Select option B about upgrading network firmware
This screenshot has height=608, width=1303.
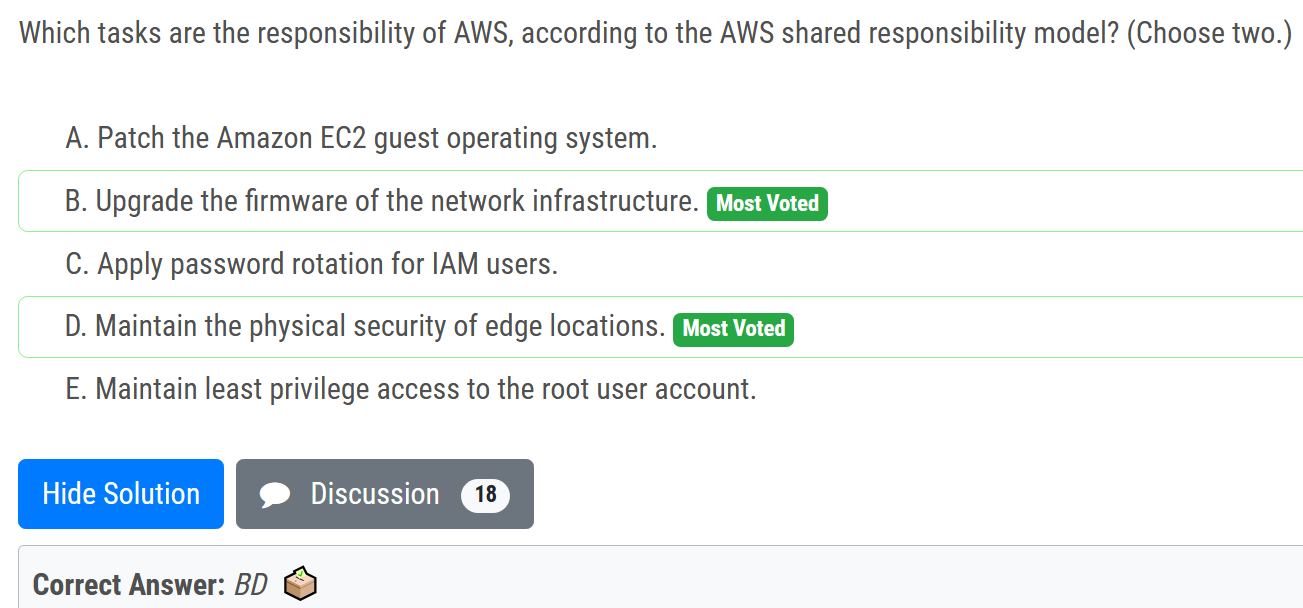coord(381,201)
